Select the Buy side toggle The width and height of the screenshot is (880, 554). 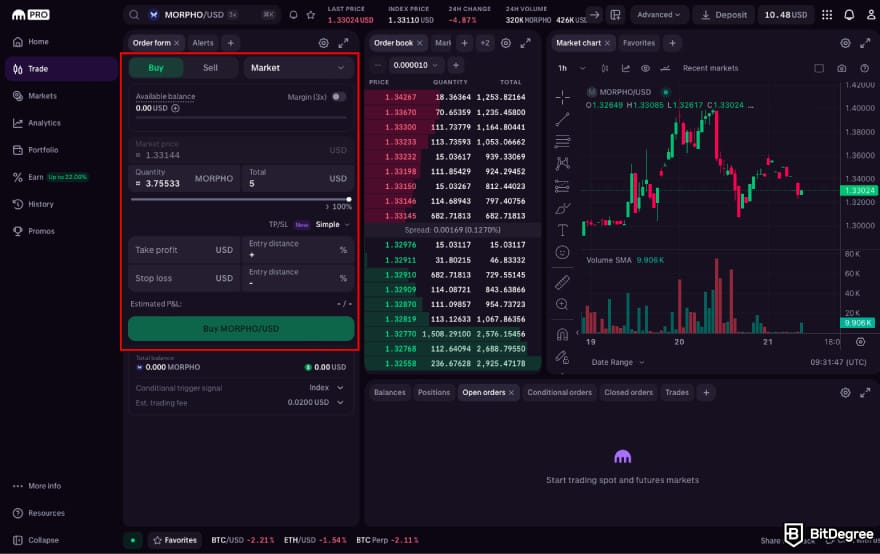tap(156, 67)
